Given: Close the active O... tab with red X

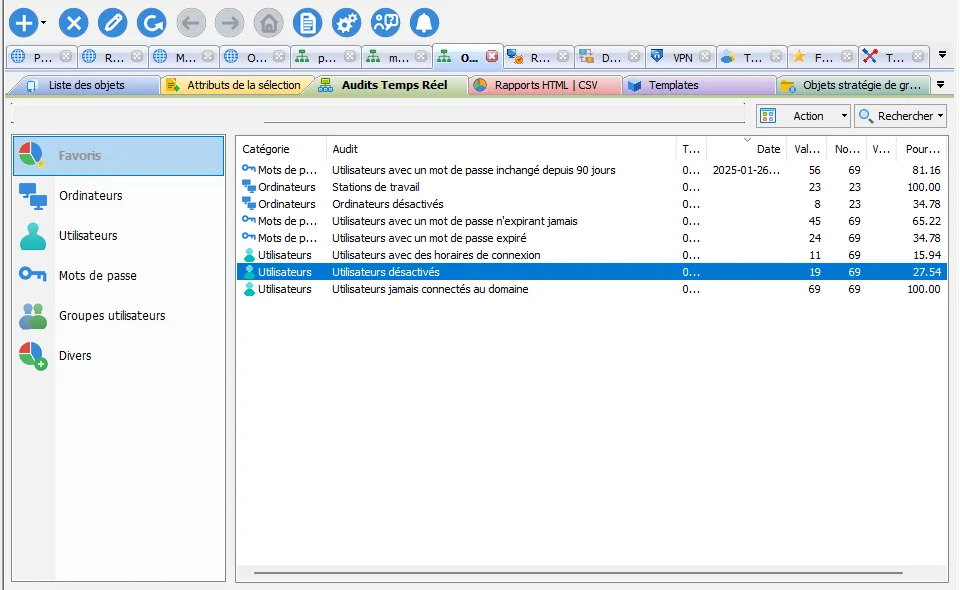Looking at the screenshot, I should coord(492,57).
